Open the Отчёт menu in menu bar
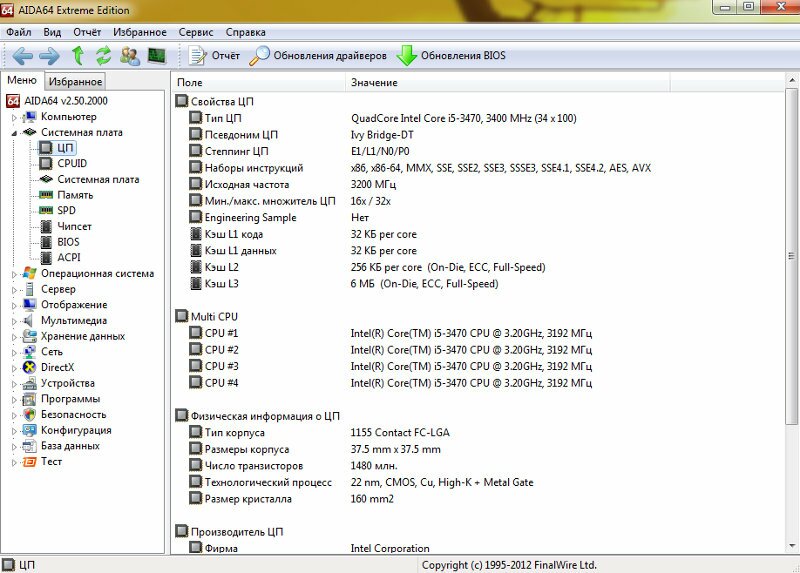 click(x=87, y=32)
